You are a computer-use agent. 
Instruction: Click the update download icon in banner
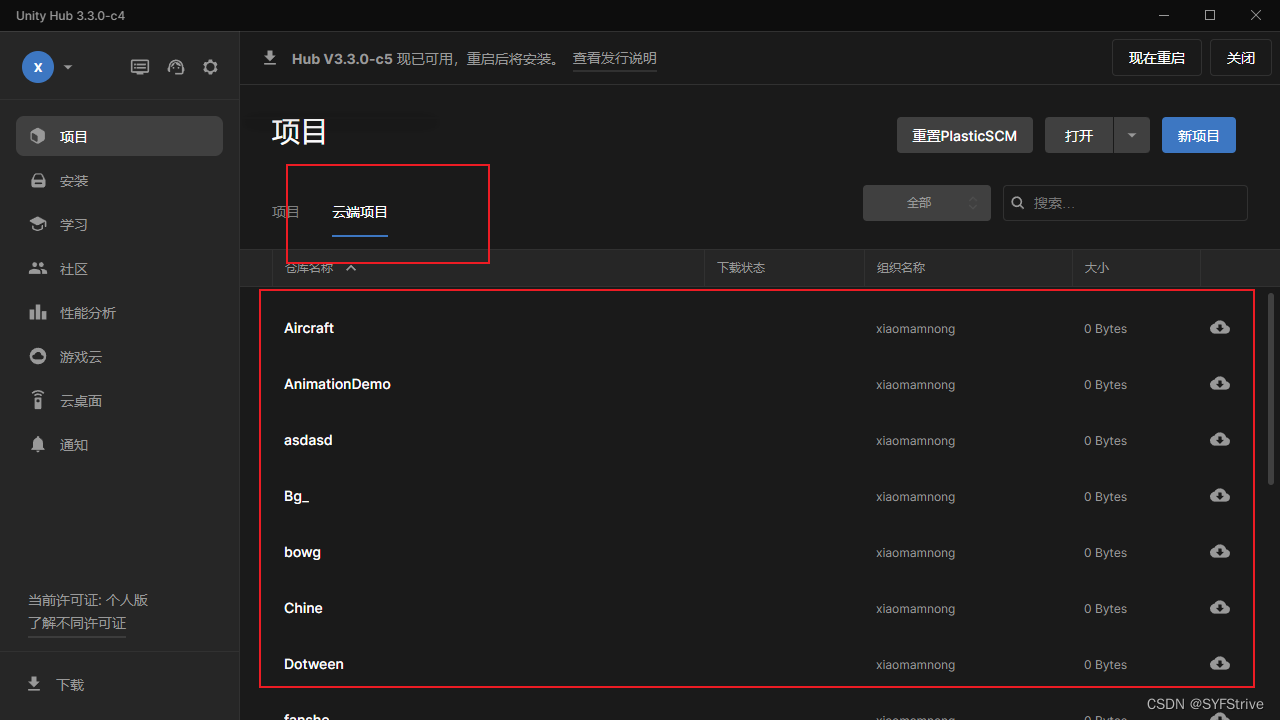click(x=270, y=58)
